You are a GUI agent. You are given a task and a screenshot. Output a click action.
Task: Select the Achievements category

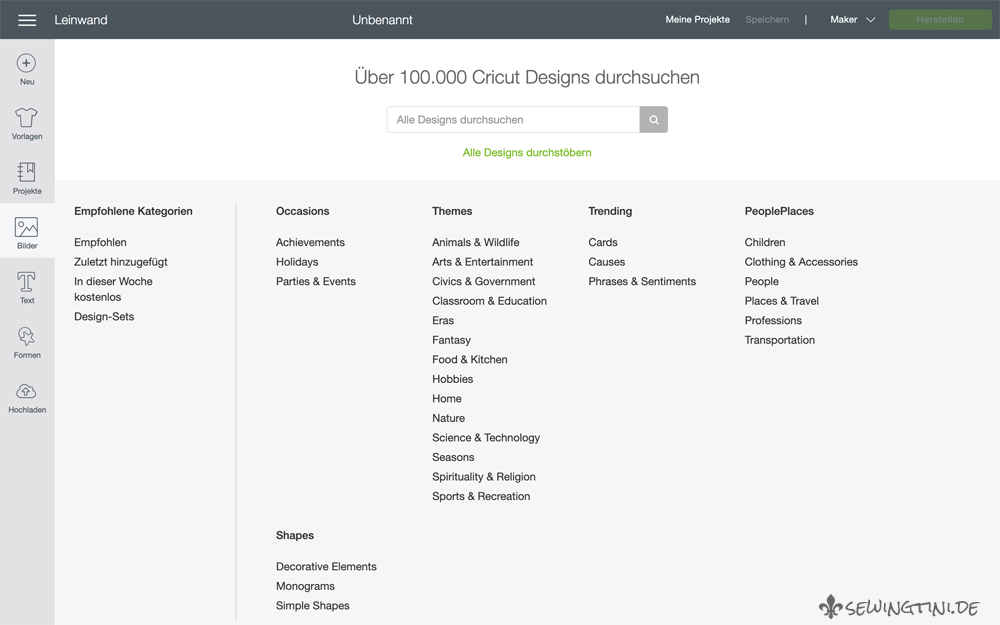pyautogui.click(x=310, y=242)
